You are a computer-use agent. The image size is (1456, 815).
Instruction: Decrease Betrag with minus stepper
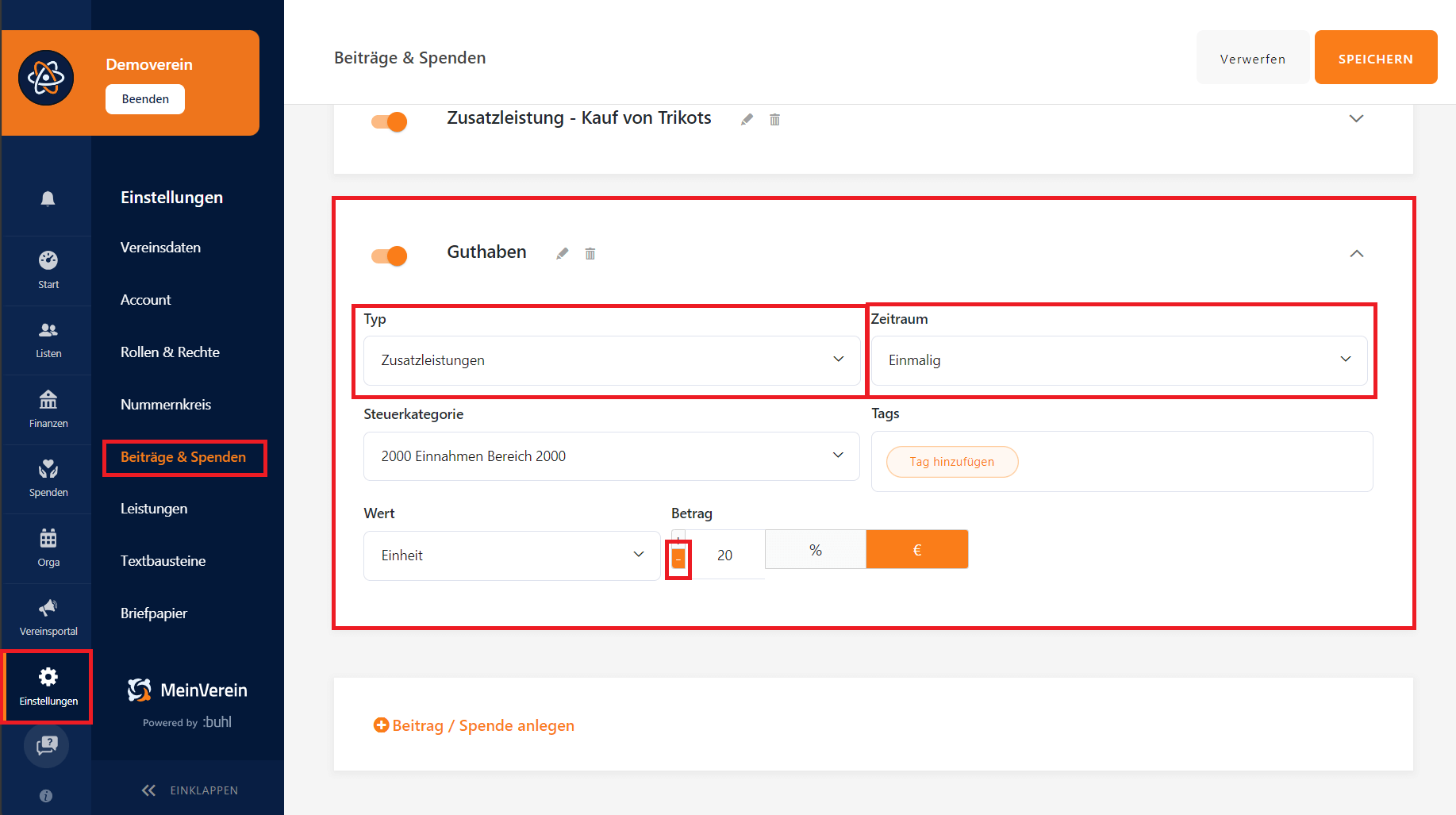[x=678, y=559]
